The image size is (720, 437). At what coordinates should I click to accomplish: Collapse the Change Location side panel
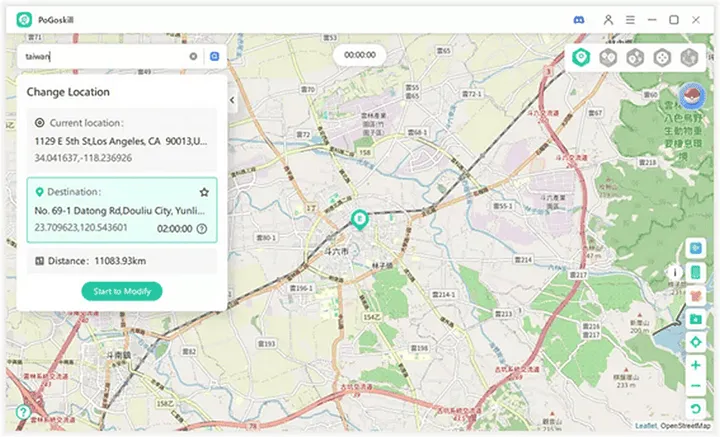click(232, 100)
